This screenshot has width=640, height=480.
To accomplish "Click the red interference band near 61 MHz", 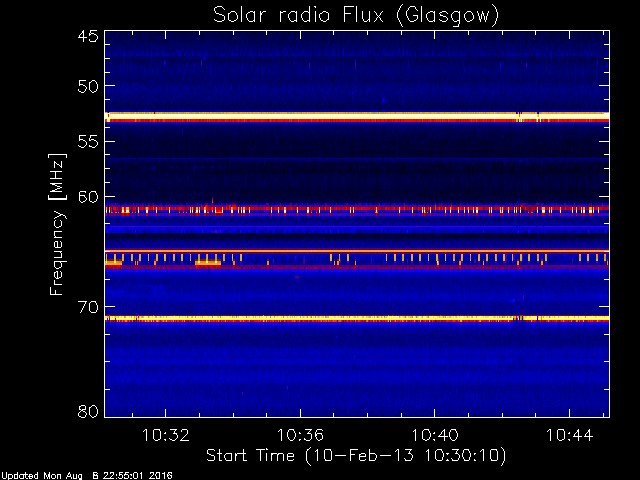I will (357, 209).
